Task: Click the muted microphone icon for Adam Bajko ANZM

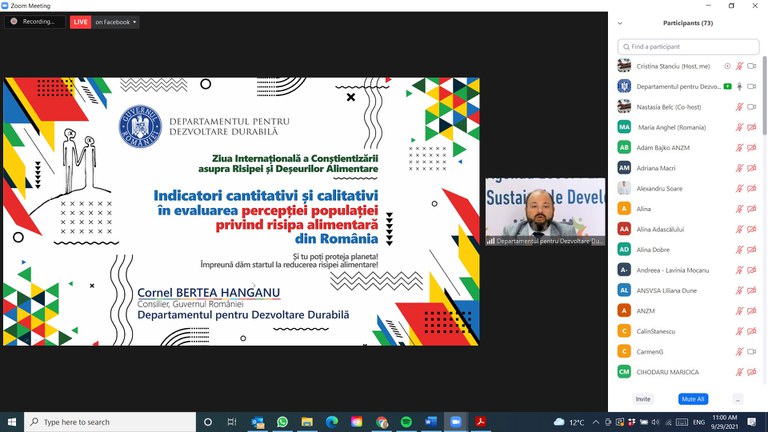Action: [x=740, y=147]
